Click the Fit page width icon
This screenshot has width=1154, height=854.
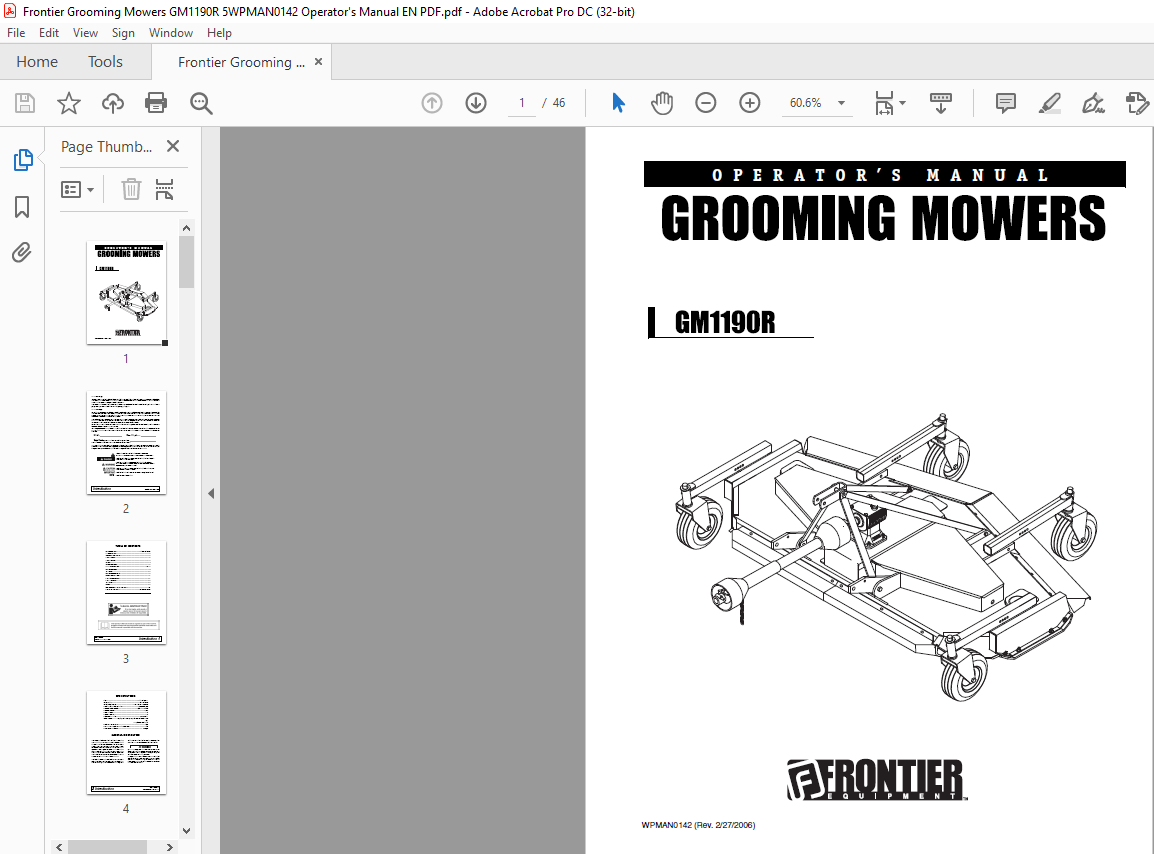(x=884, y=103)
